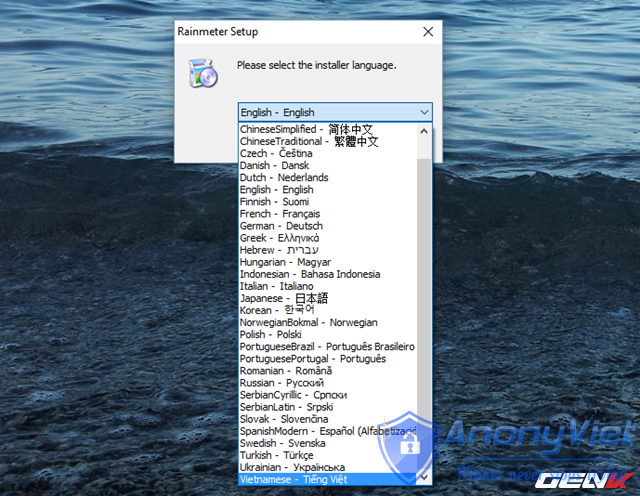640x496 pixels.
Task: Pick Ukrainian - Українська entry
Action: 328,467
